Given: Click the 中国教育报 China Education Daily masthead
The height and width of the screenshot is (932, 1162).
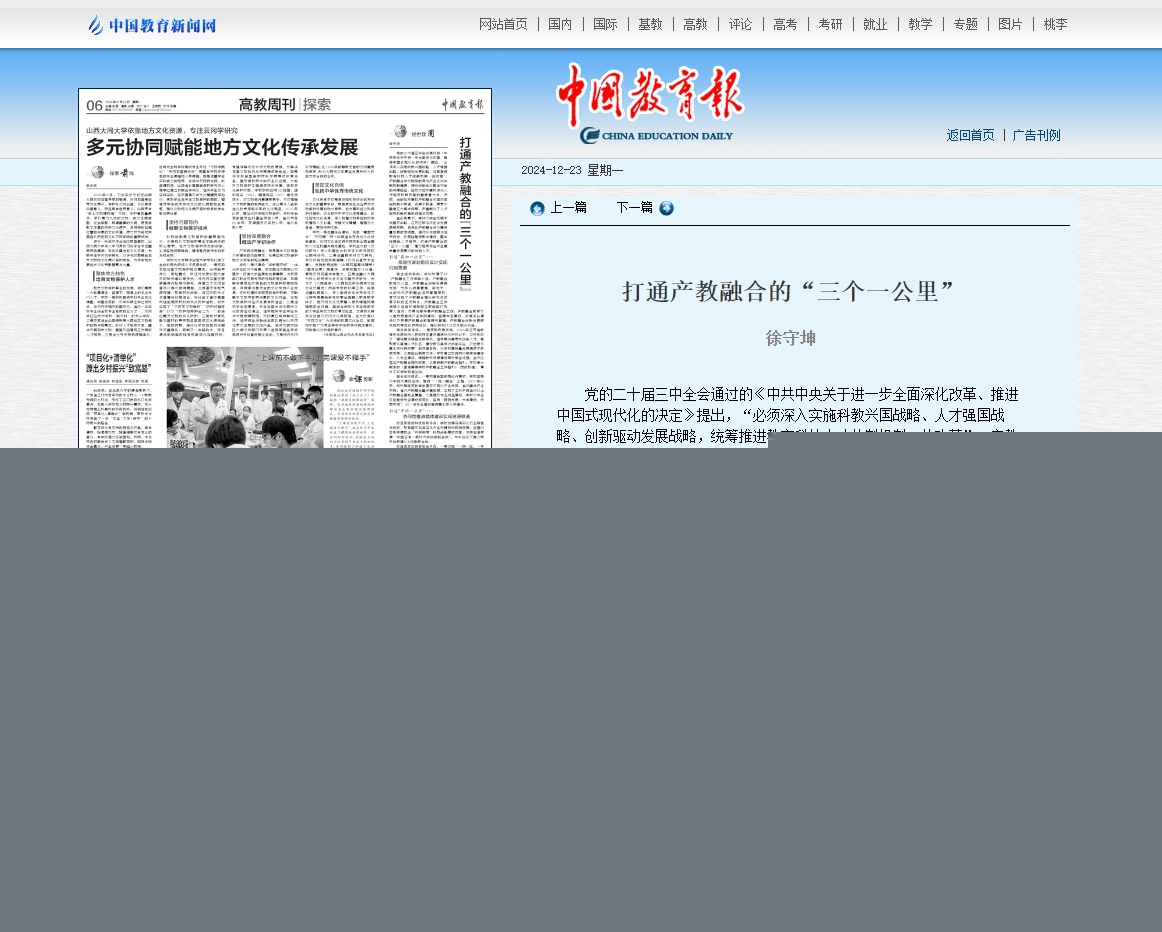Looking at the screenshot, I should [650, 103].
